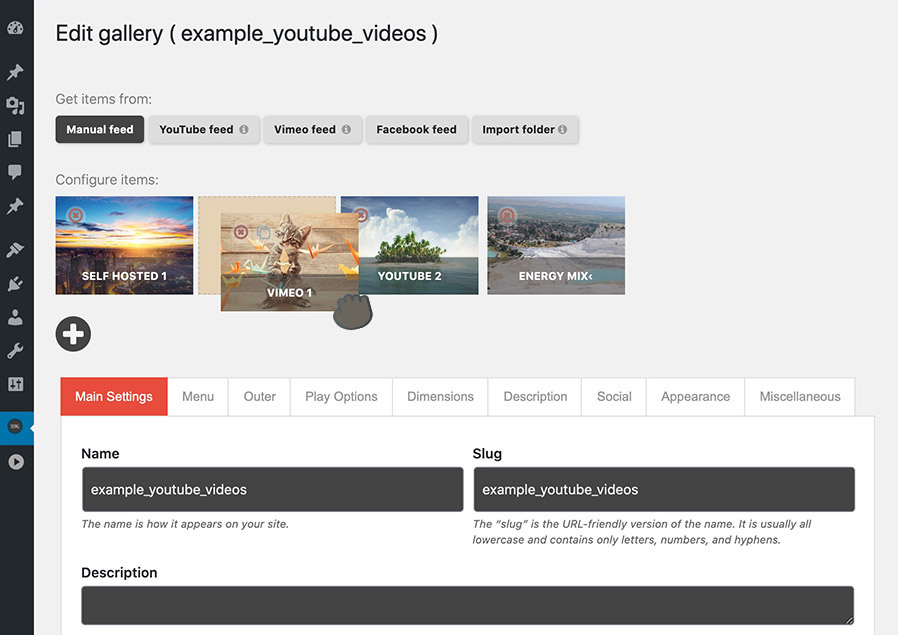Choose Facebook feed as source
This screenshot has height=635, width=899.
[416, 130]
